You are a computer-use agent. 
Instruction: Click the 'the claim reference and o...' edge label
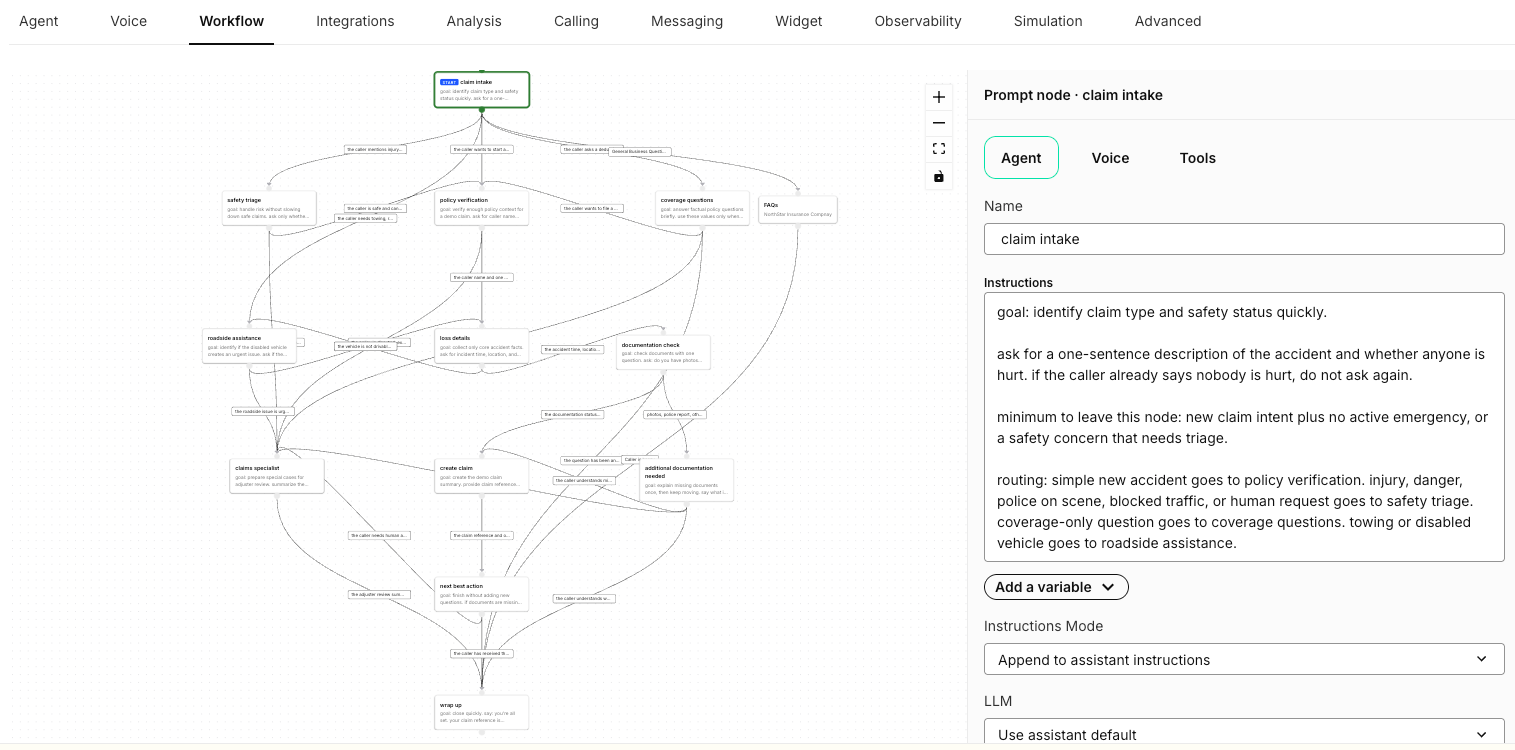click(482, 535)
